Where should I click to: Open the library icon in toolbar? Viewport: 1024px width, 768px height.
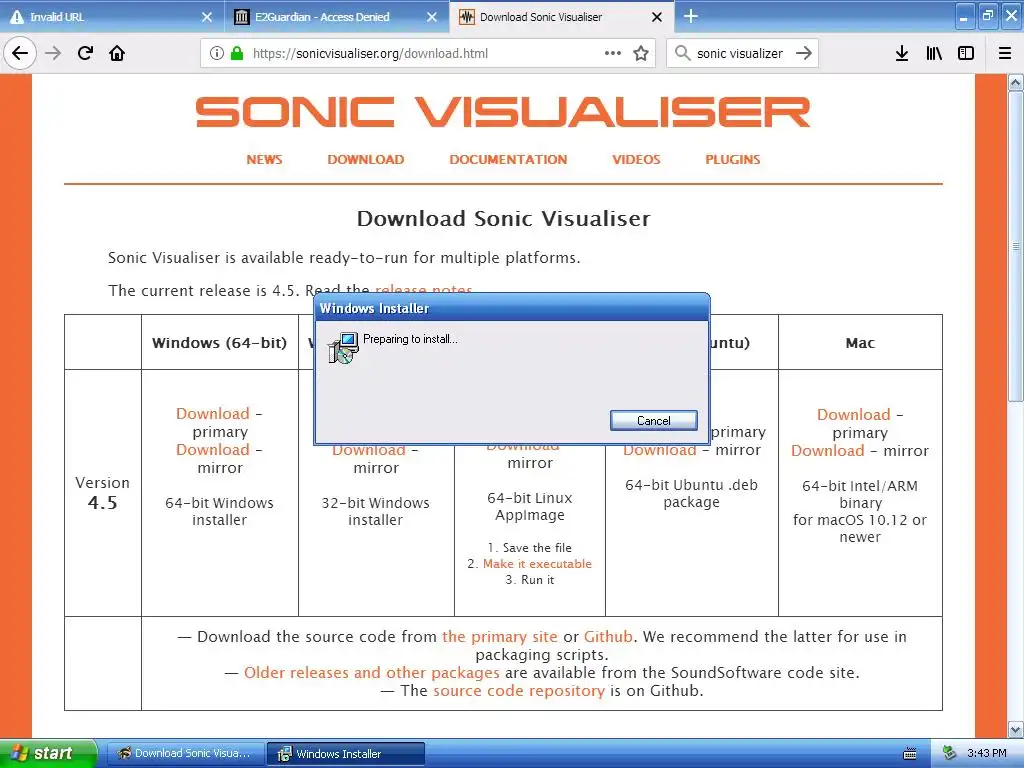pyautogui.click(x=934, y=53)
